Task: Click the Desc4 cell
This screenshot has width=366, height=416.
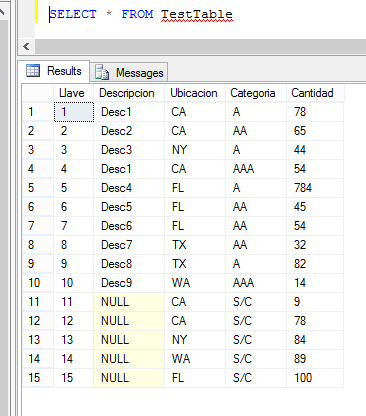Action: click(129, 188)
